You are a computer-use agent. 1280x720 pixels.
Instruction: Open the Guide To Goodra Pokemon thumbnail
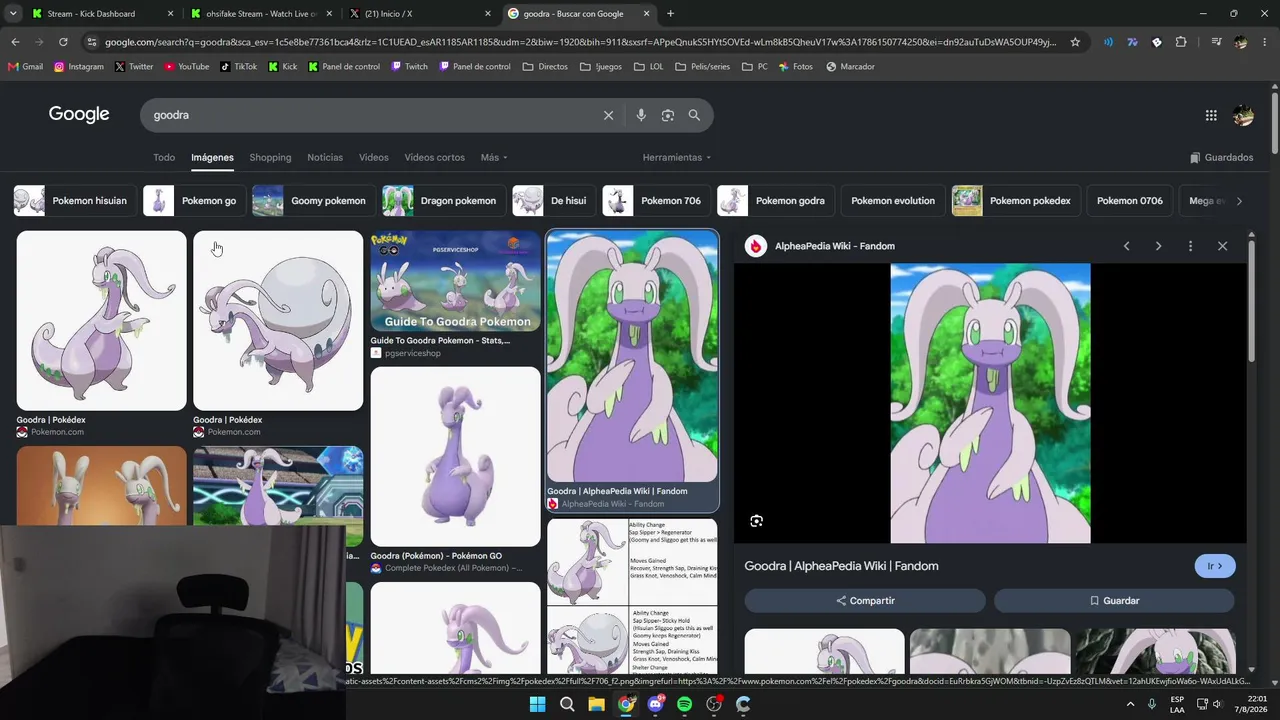455,281
